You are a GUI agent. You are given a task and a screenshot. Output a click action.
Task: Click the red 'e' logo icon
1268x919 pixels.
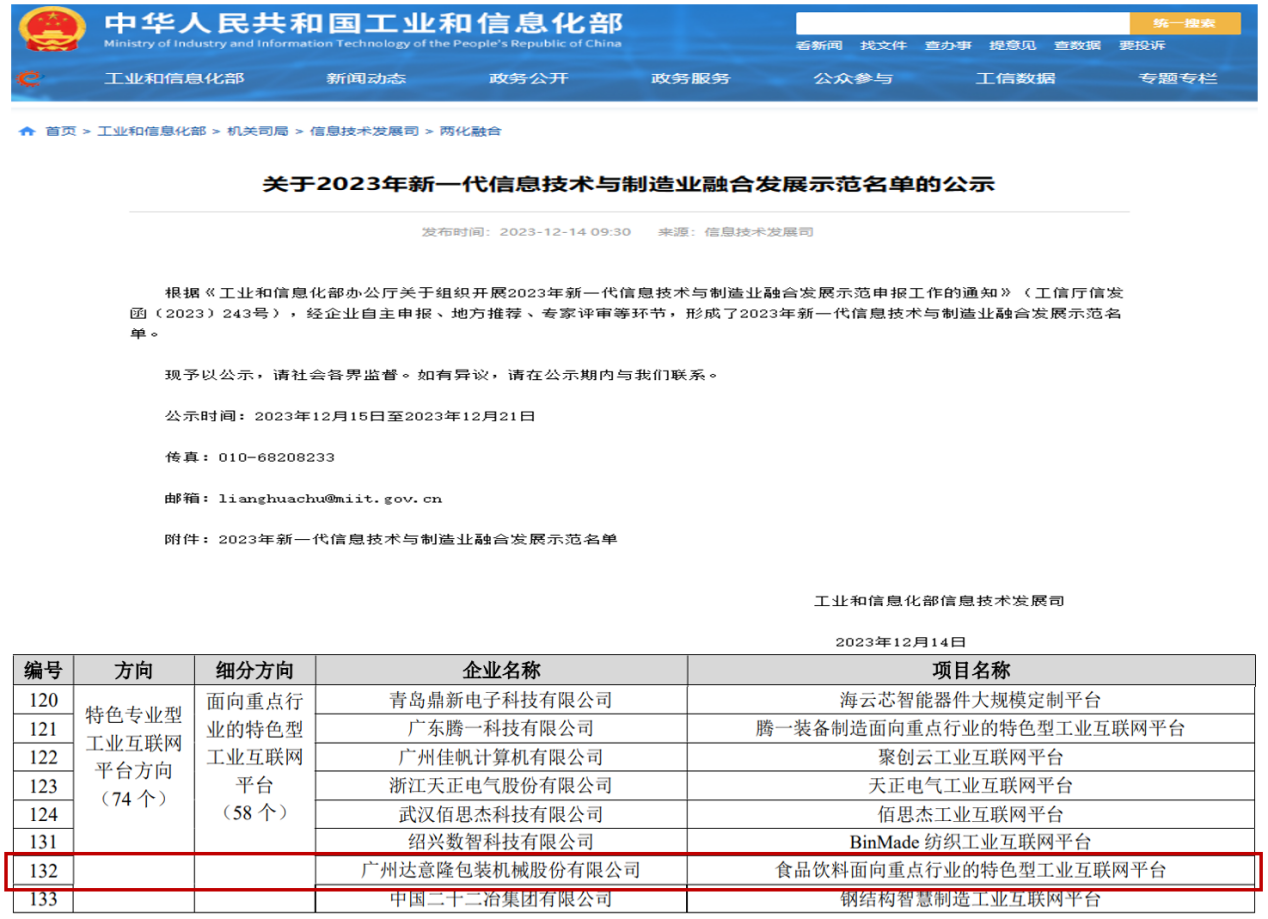point(29,78)
